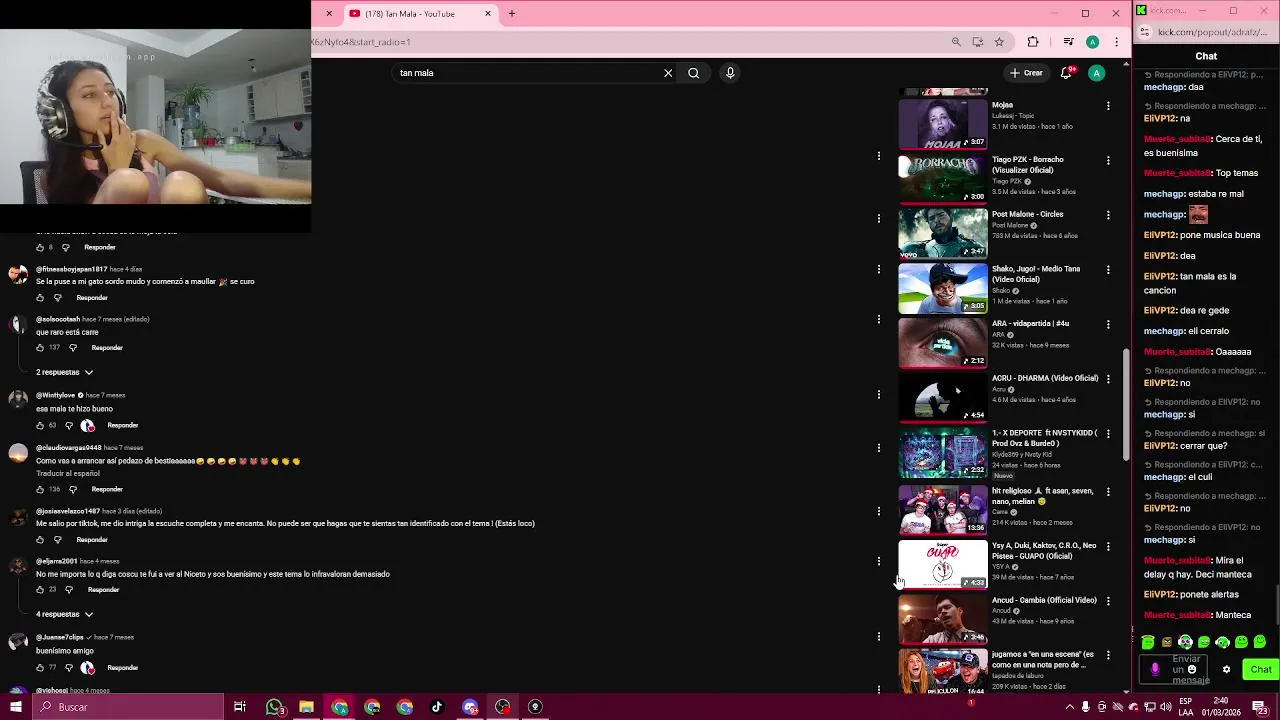The image size is (1280, 720).
Task: Open Discord from the taskbar
Action: click(x=470, y=707)
